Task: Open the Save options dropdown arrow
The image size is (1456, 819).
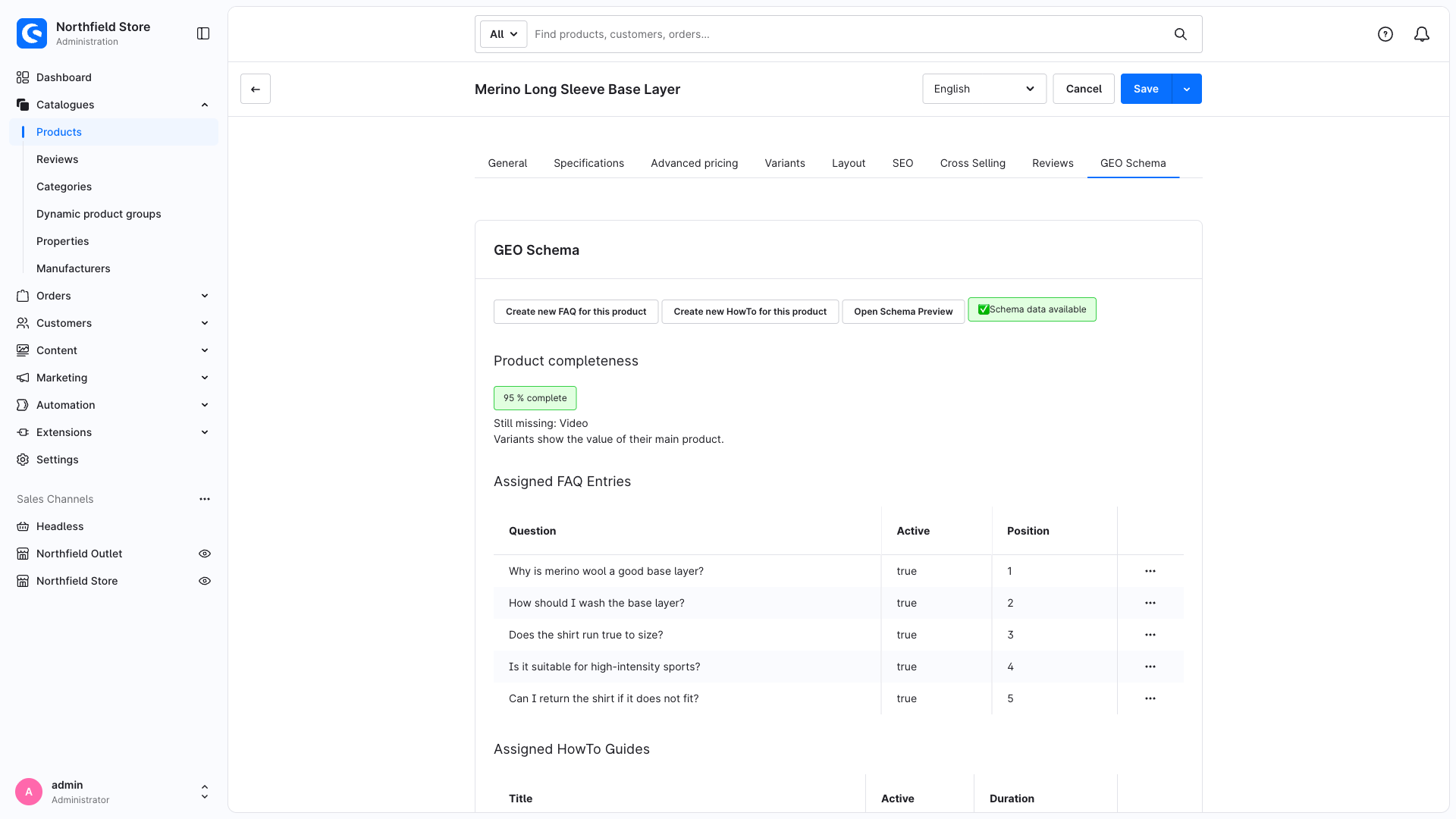Action: [1187, 89]
